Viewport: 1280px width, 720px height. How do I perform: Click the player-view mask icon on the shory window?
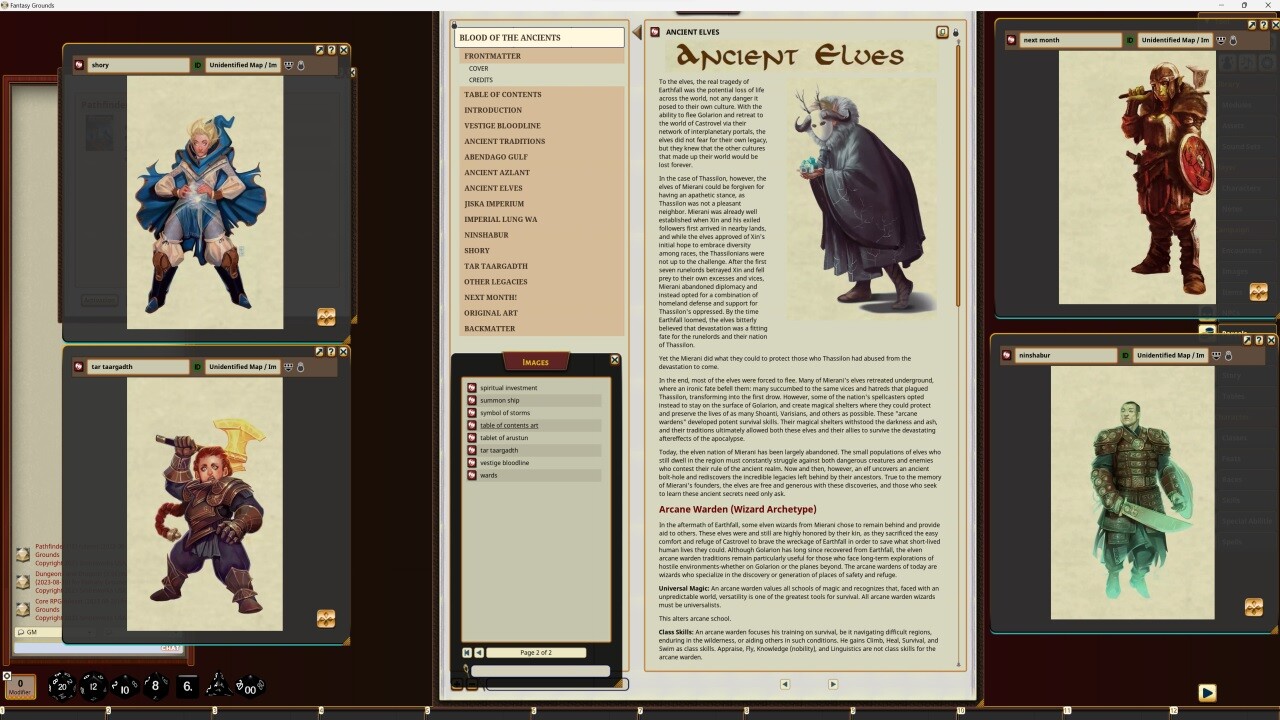click(x=288, y=65)
